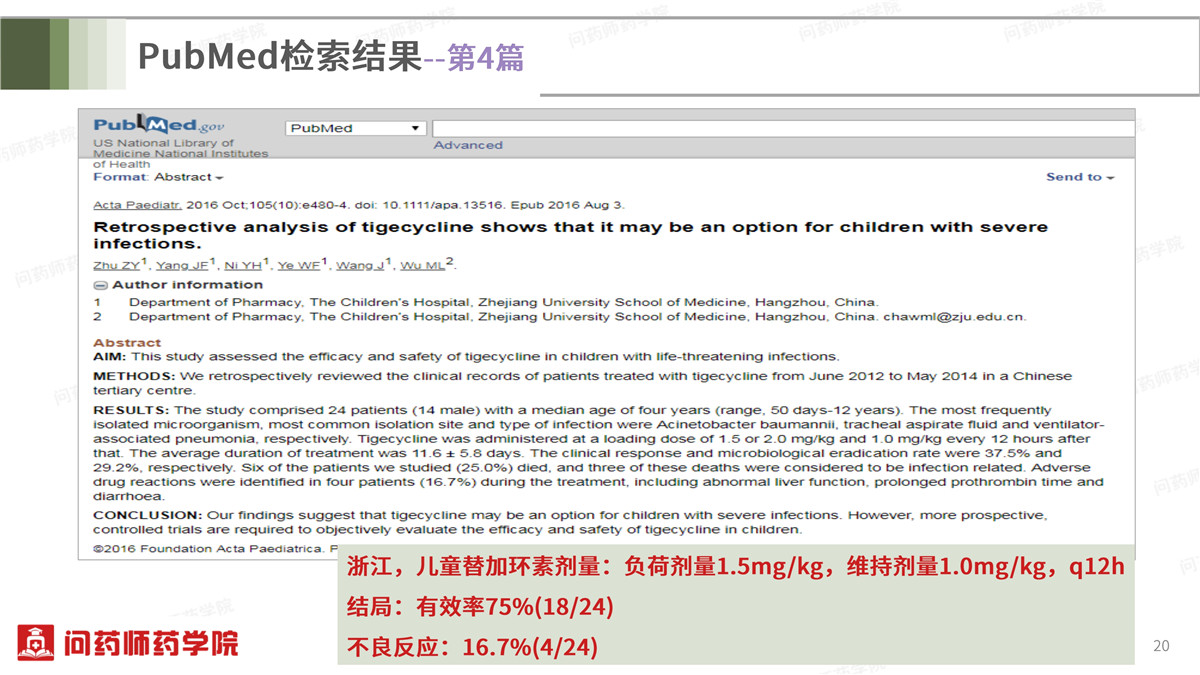Click the RESULTS label in the abstract
This screenshot has height=675, width=1200.
(132, 410)
